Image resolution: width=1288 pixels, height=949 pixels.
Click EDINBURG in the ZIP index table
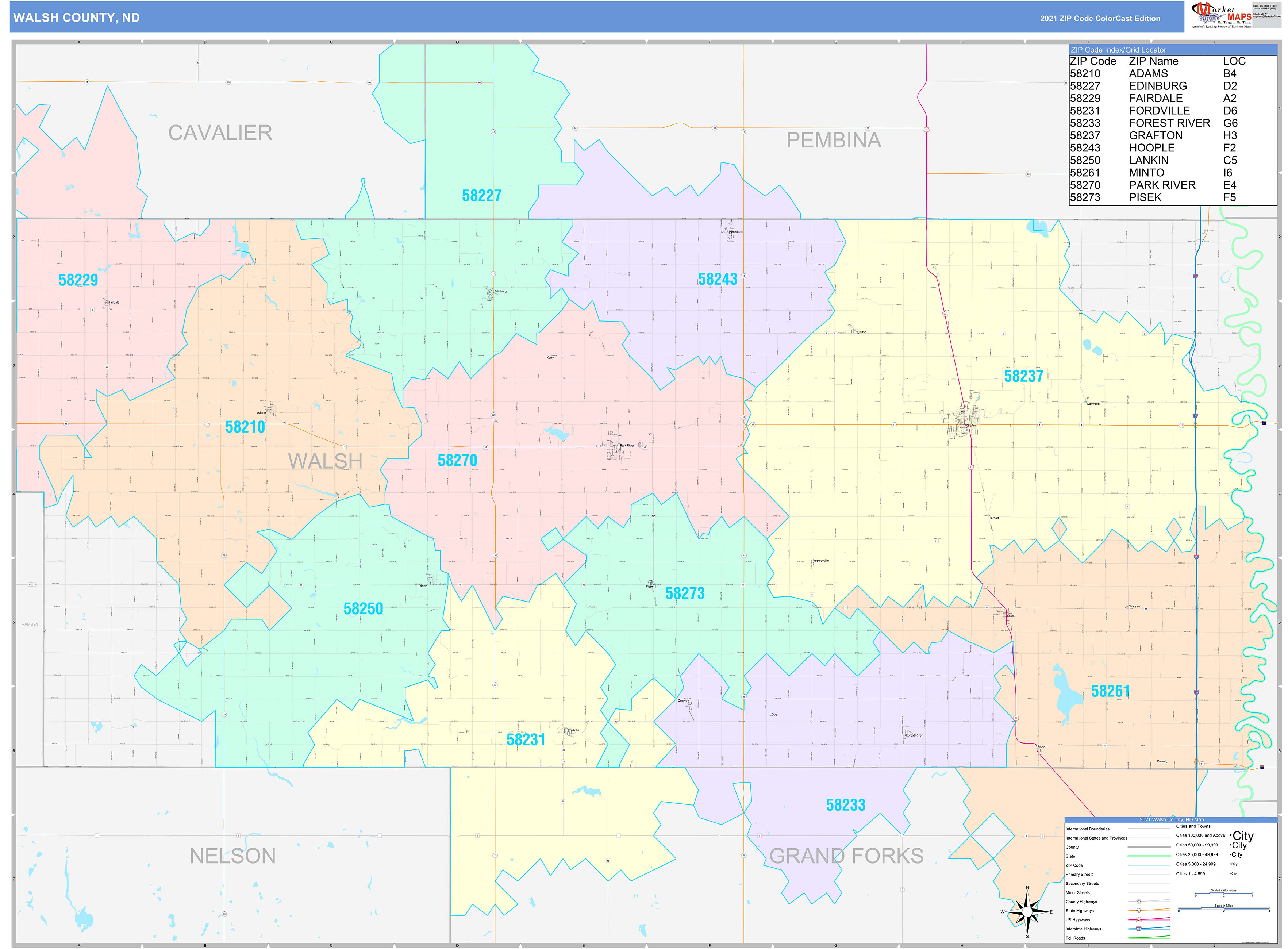click(x=1158, y=86)
